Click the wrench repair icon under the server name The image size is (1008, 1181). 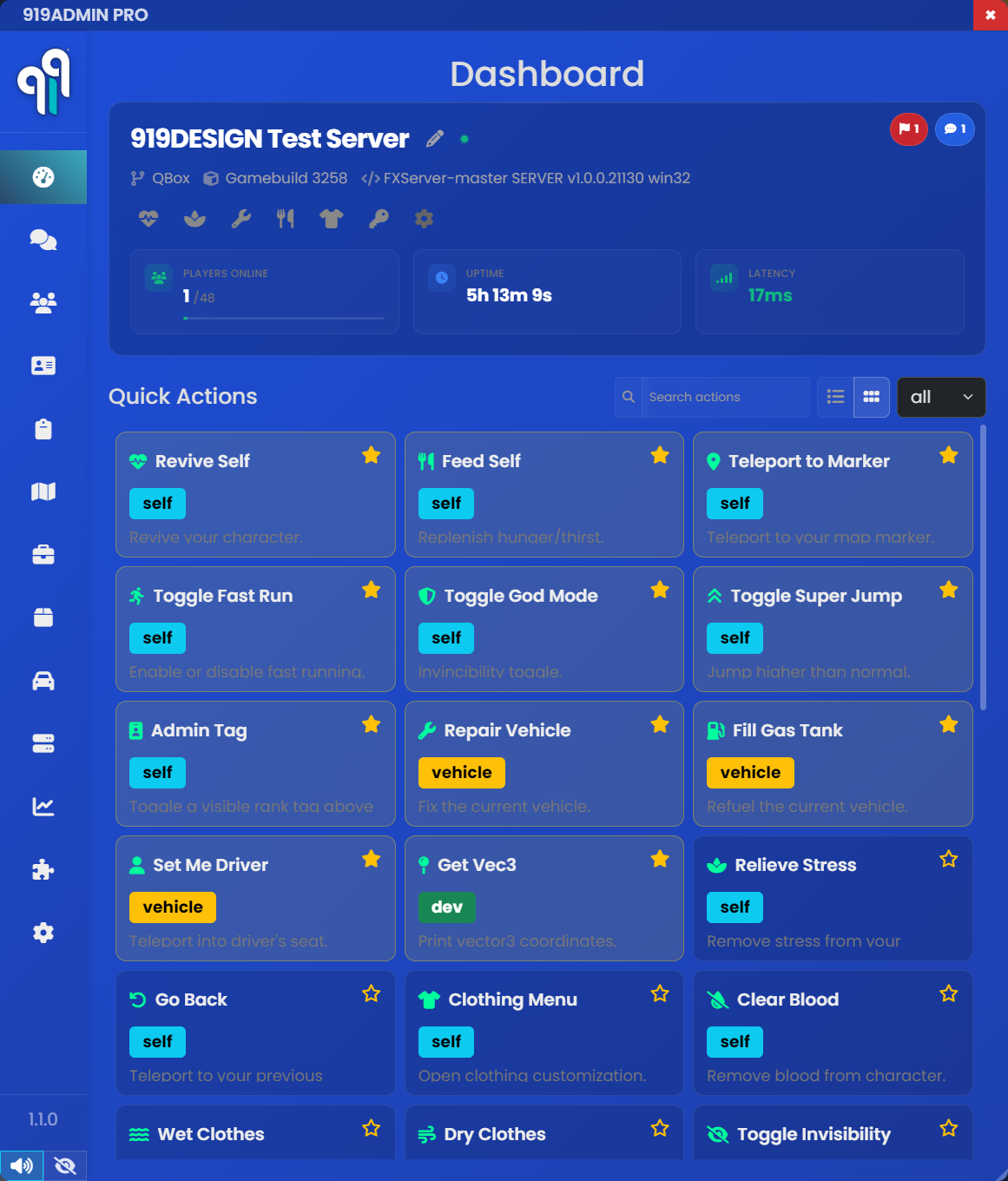[x=240, y=219]
